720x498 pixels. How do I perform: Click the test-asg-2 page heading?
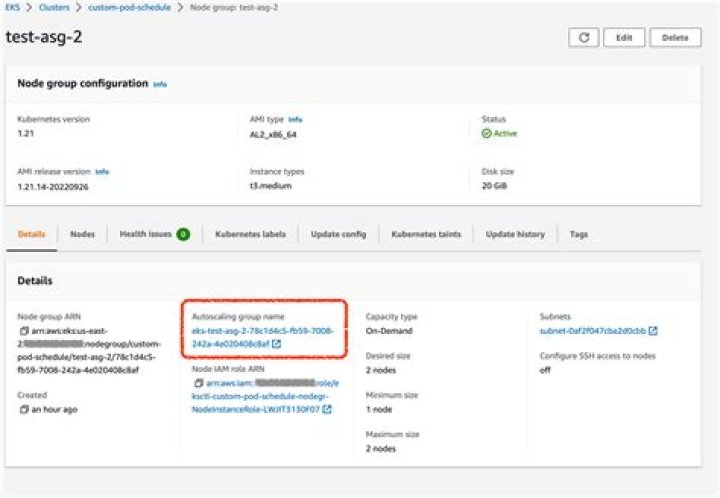point(44,37)
